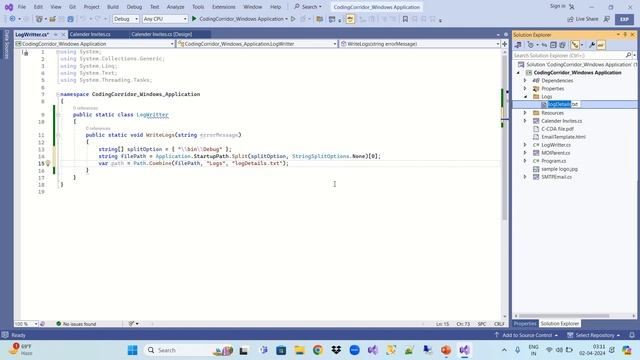
Task: Click Solution Explorer home view icon
Action: pos(518,45)
